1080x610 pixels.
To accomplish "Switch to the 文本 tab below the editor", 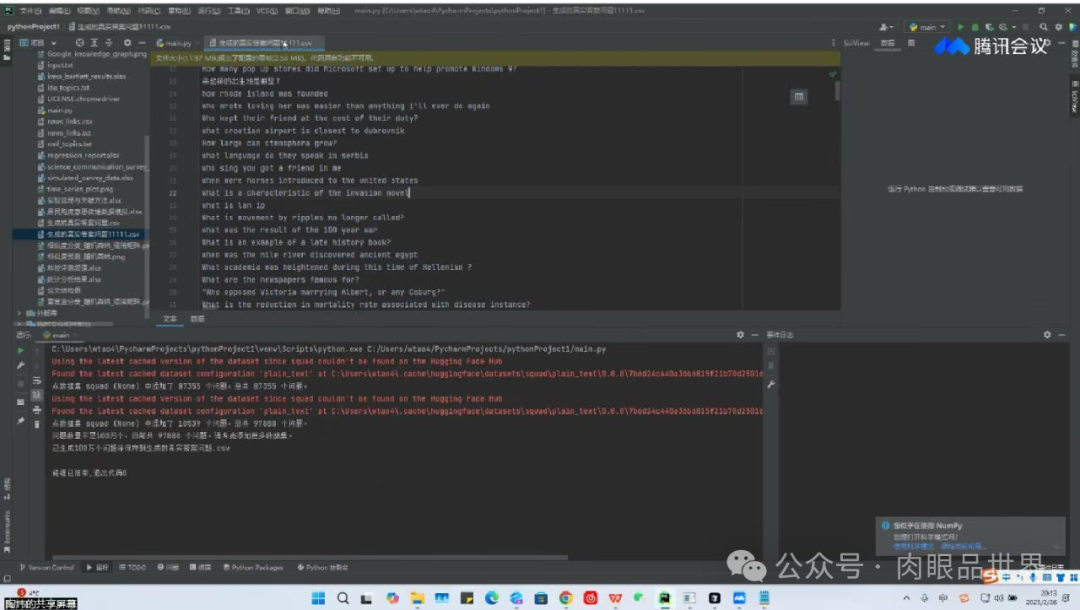I will point(169,319).
